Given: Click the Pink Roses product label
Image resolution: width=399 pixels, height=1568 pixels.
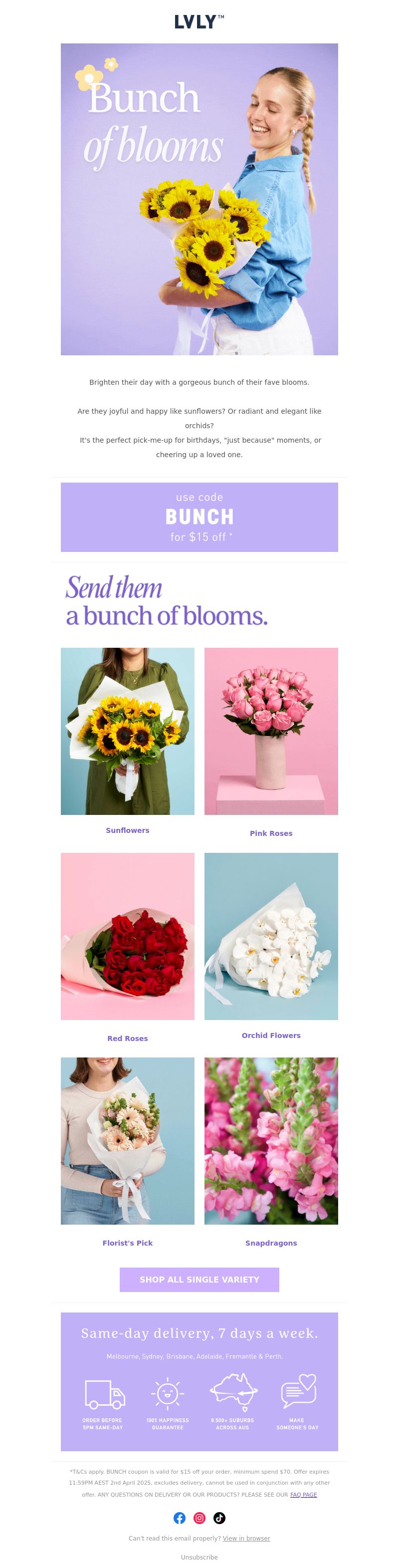Looking at the screenshot, I should tap(271, 833).
